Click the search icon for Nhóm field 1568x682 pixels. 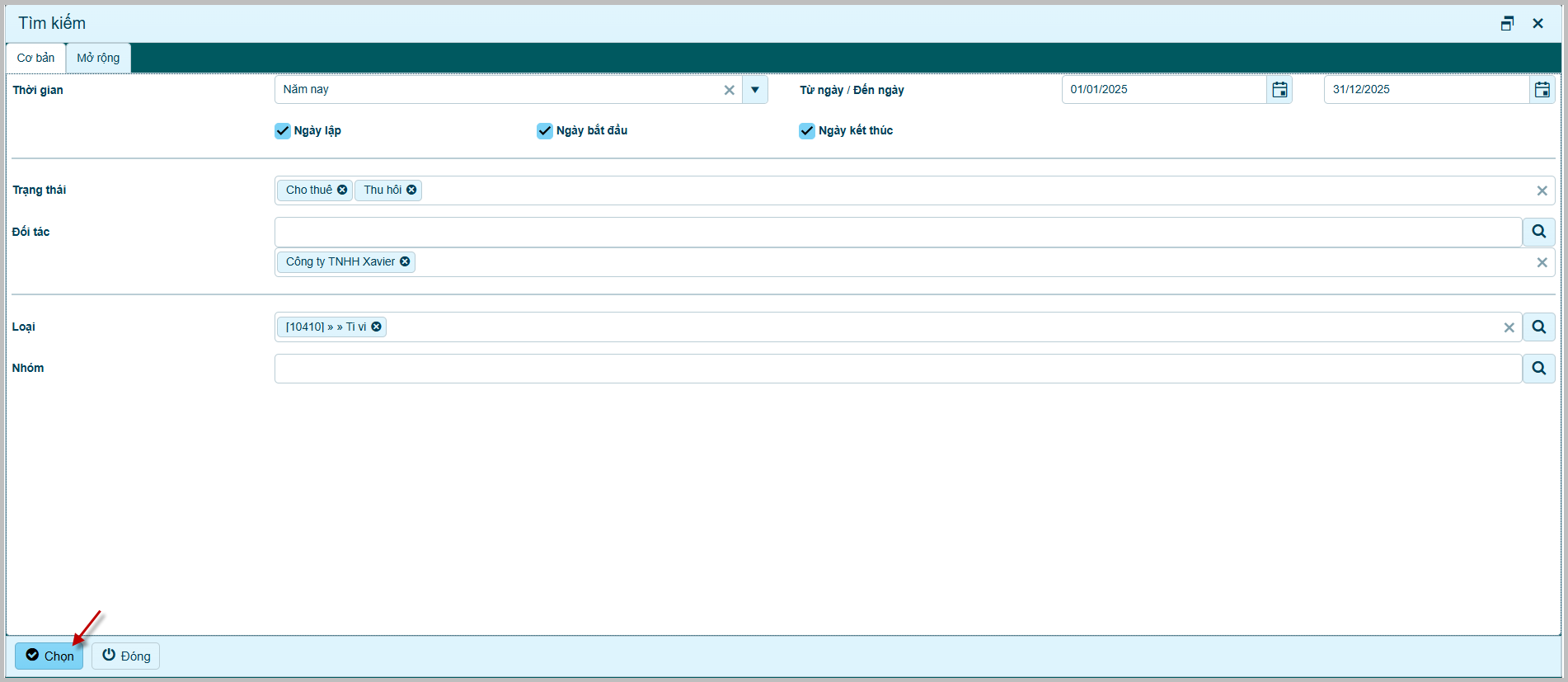click(1538, 369)
